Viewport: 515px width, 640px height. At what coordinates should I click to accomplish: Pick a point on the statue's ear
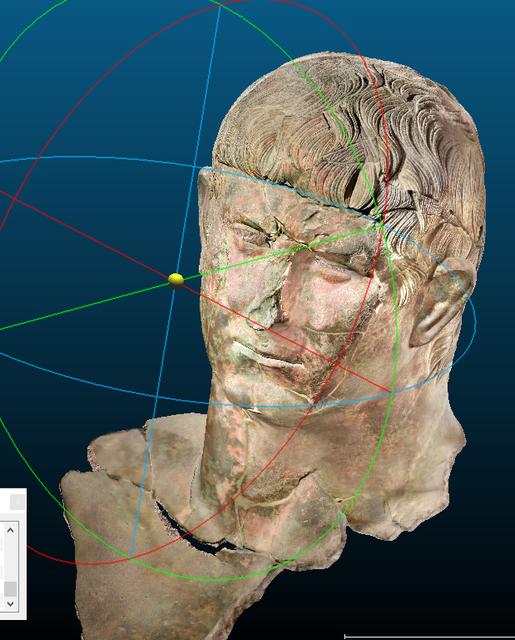(441, 300)
